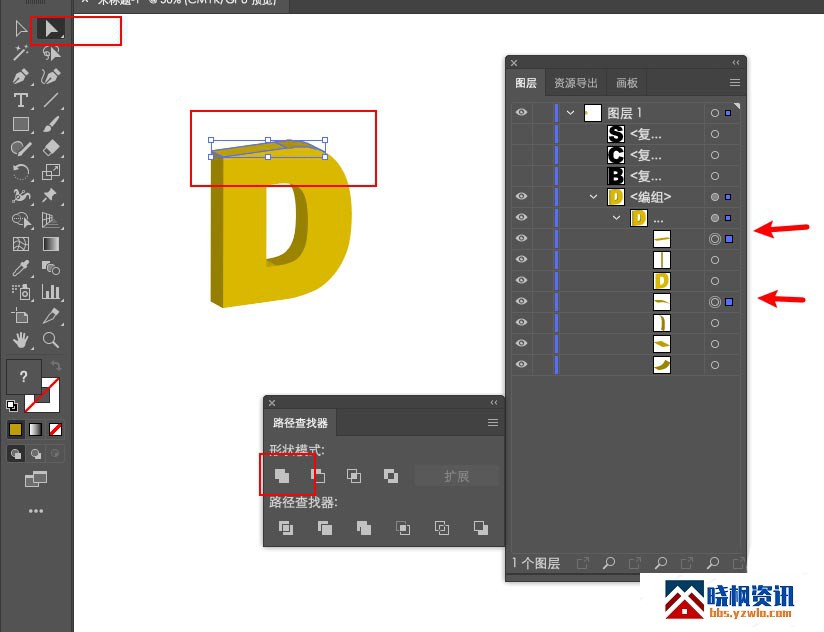Collapse the 图层 1 layer tree
This screenshot has height=632, width=824.
pos(571,113)
